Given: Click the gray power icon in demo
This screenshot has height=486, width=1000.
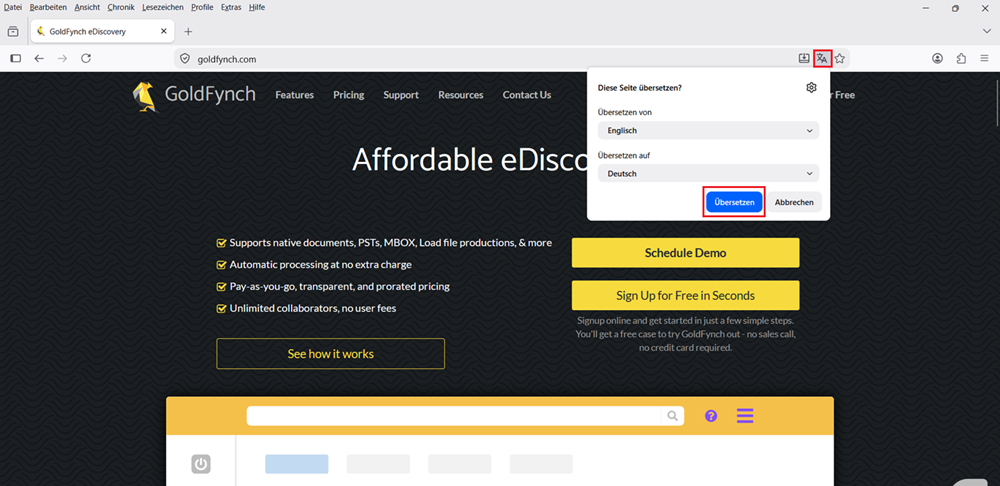Looking at the screenshot, I should [x=201, y=464].
